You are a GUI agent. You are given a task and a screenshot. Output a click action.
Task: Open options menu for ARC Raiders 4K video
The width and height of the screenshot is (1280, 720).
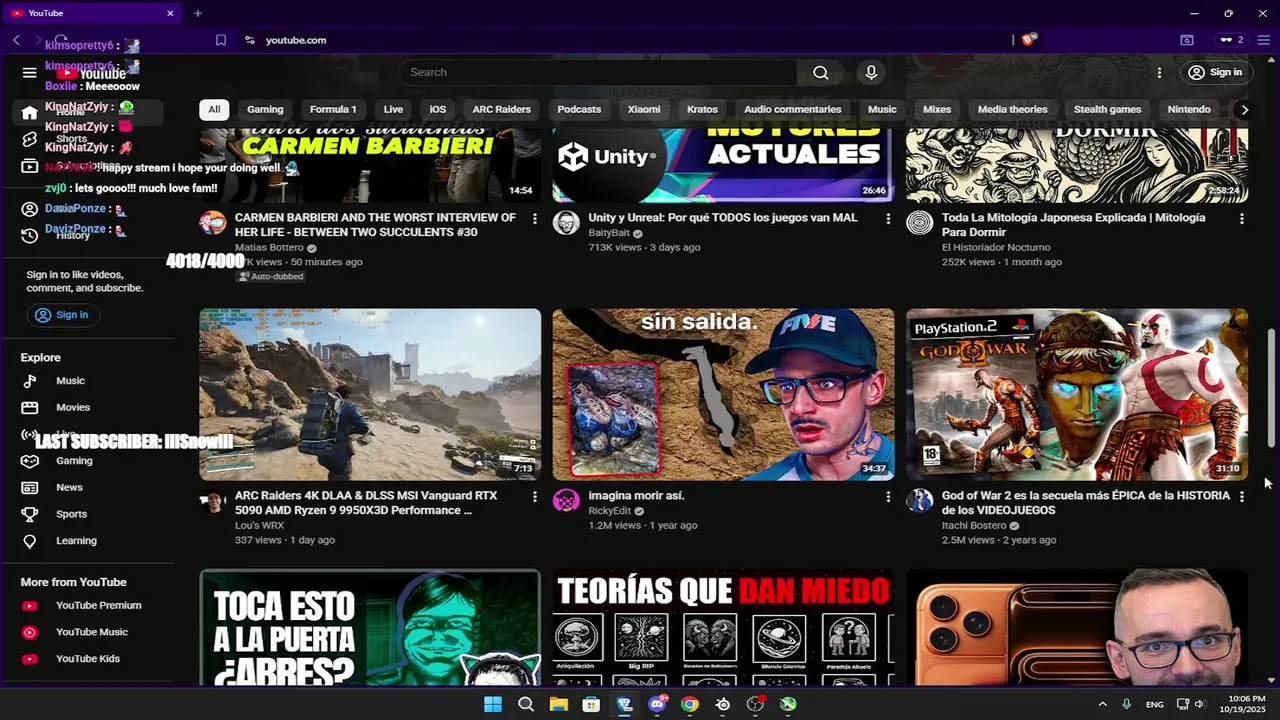(x=534, y=496)
